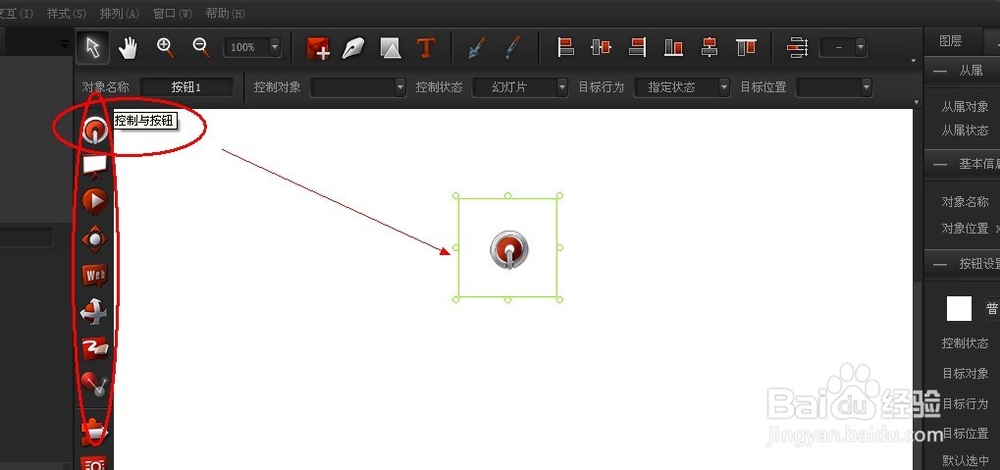Click the slideshow screen component icon
The image size is (1000, 470).
[94, 166]
